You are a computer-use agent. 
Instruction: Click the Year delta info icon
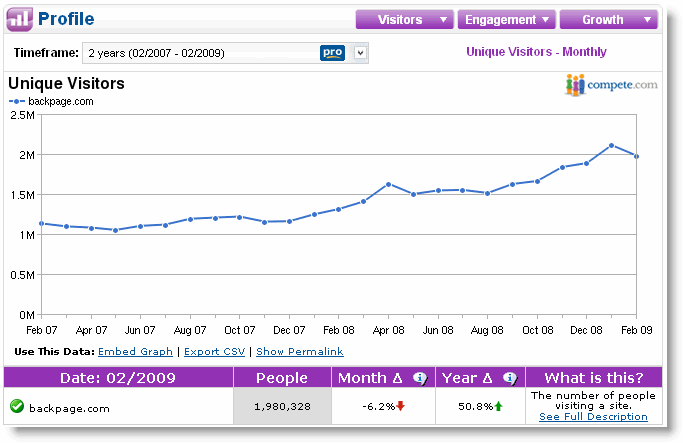(510, 378)
